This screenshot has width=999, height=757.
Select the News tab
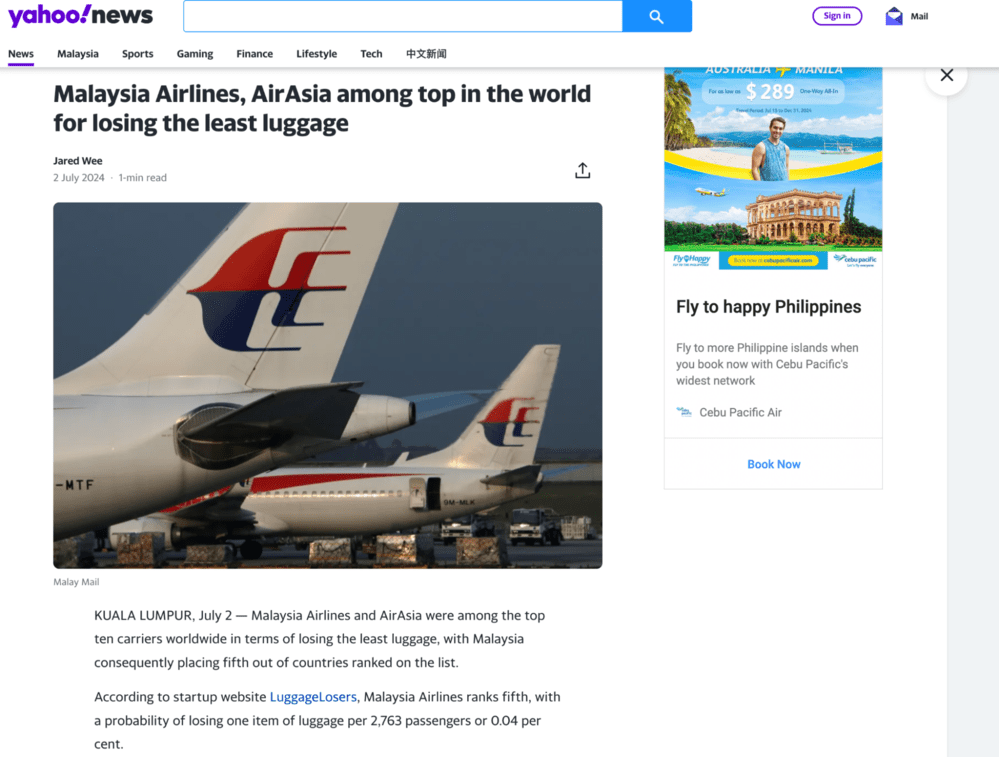tap(21, 54)
